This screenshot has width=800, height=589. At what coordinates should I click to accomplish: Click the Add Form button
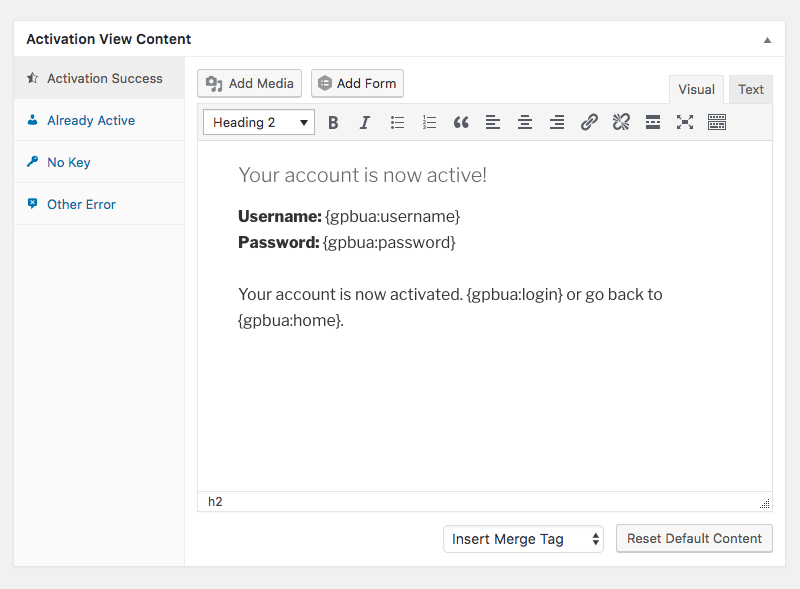pos(357,83)
